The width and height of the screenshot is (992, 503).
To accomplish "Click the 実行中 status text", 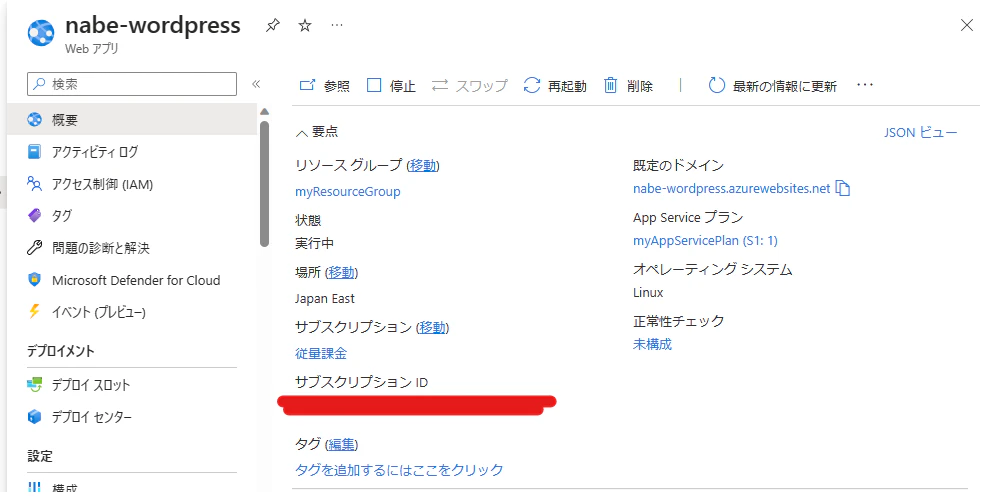I will (314, 244).
